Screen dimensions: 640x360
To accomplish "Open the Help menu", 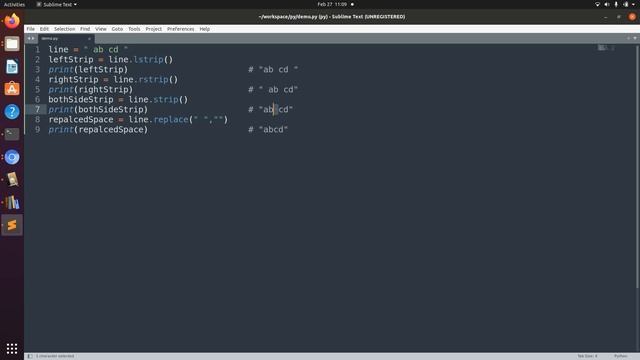I will tap(204, 29).
